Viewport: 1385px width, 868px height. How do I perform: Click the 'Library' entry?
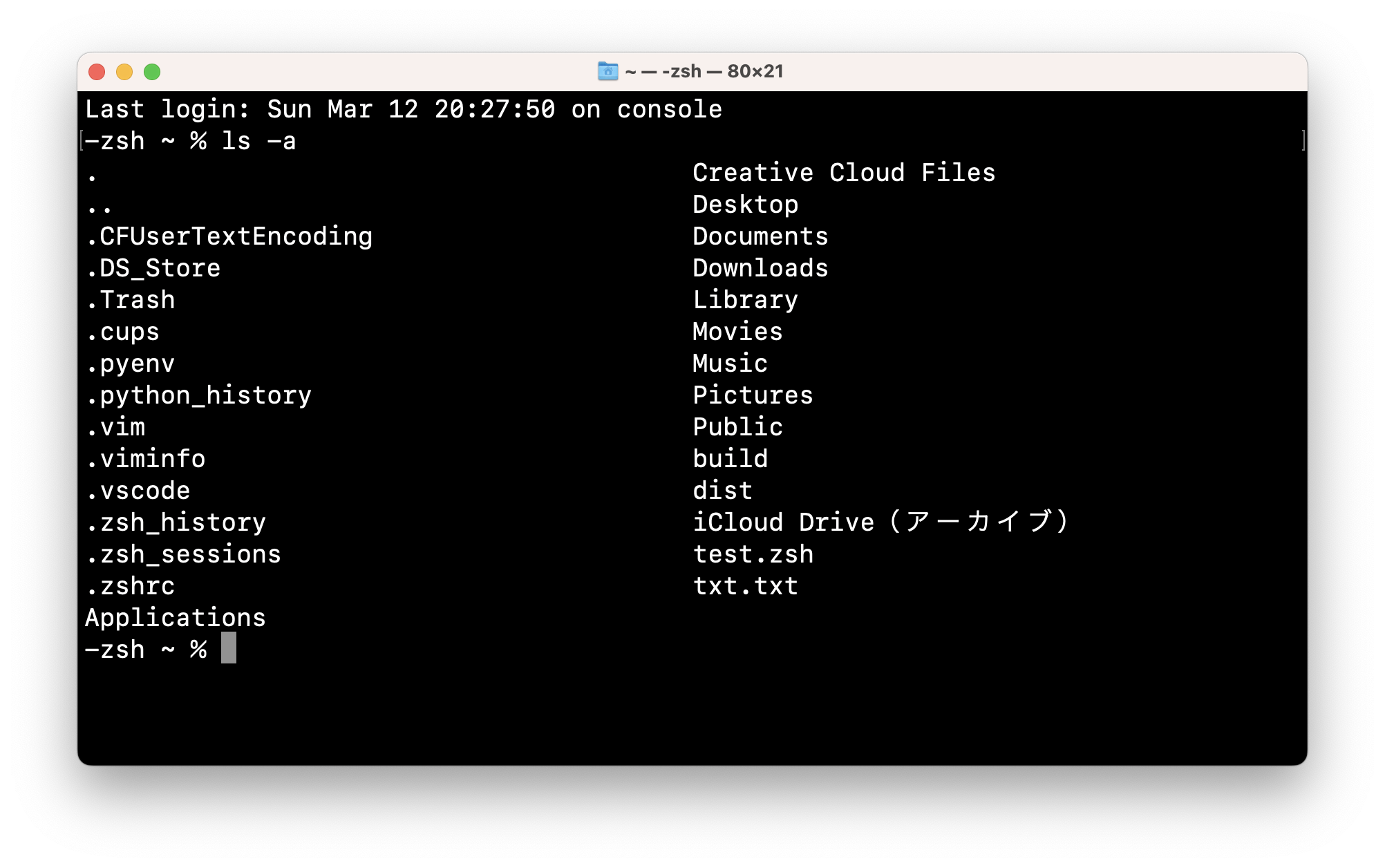tap(746, 300)
